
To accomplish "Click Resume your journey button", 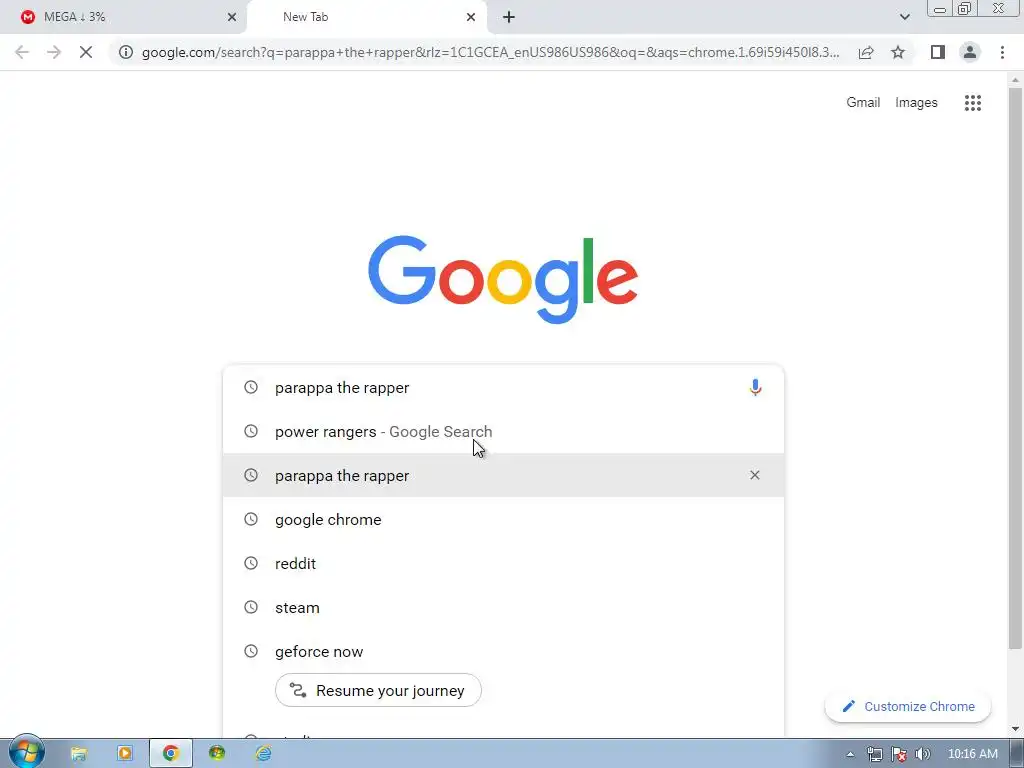I will [378, 690].
